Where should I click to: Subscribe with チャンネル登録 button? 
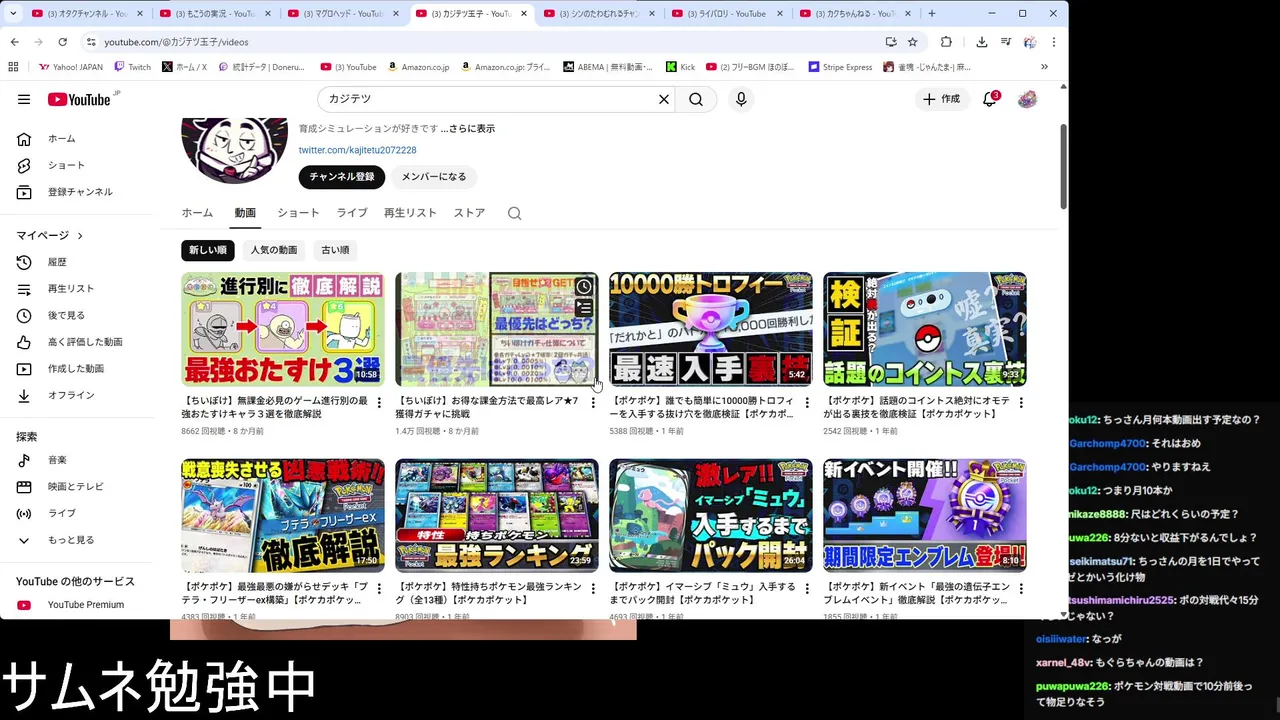pos(342,177)
